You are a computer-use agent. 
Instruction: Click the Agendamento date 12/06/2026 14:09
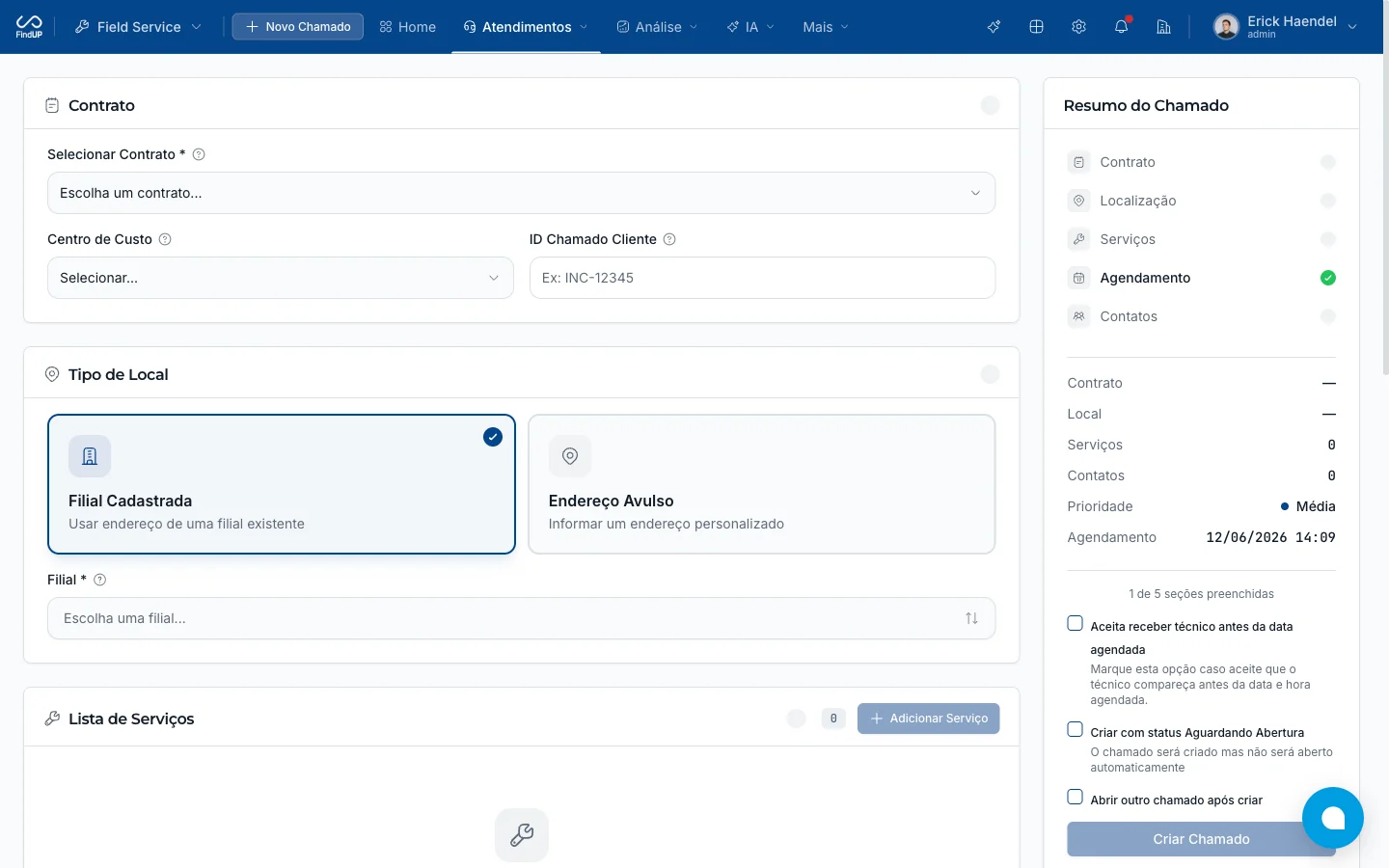[1270, 537]
